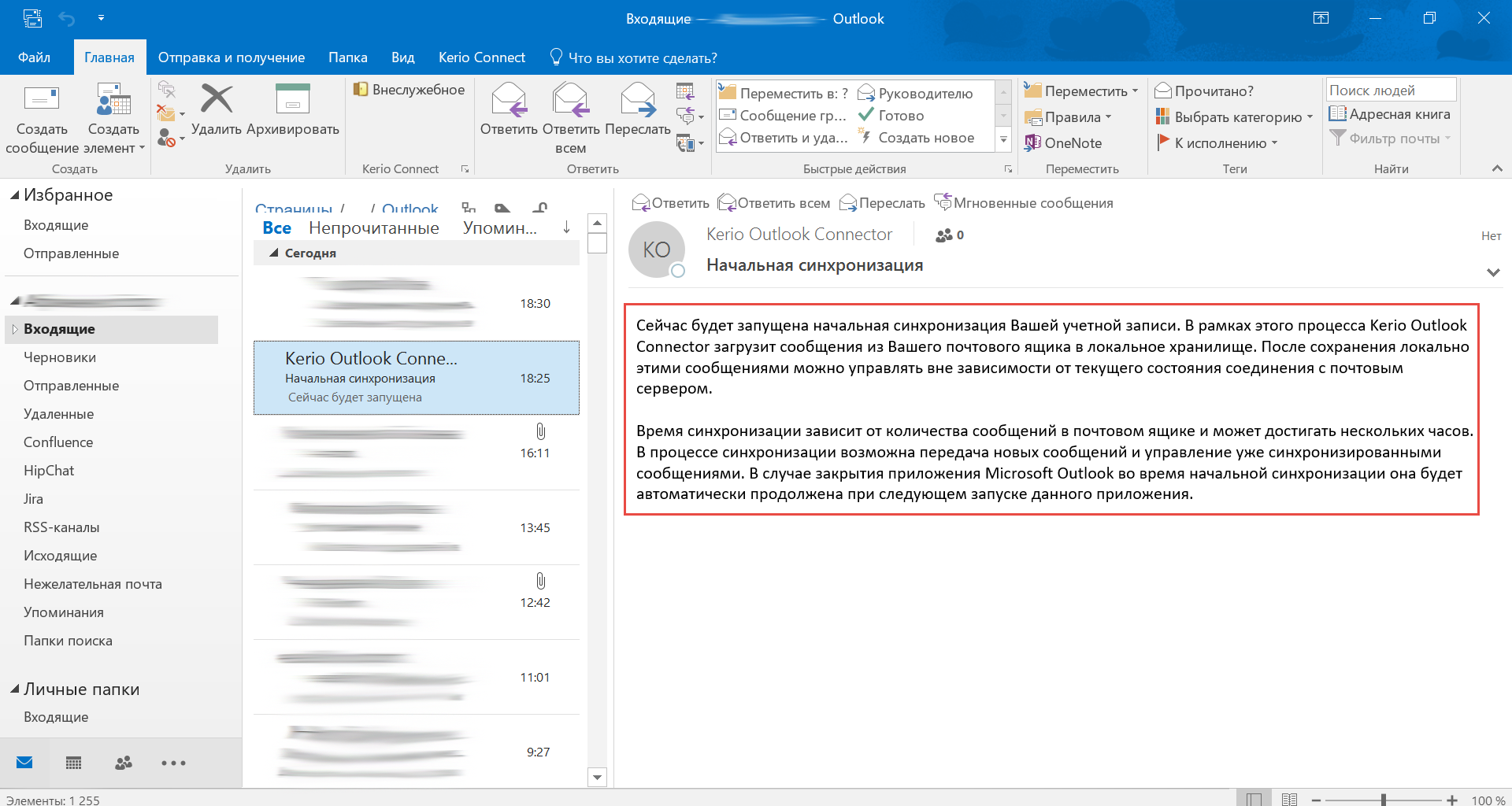Image resolution: width=1512 pixels, height=806 pixels.
Task: Click the Delete (Удалить) X icon
Action: 217,99
